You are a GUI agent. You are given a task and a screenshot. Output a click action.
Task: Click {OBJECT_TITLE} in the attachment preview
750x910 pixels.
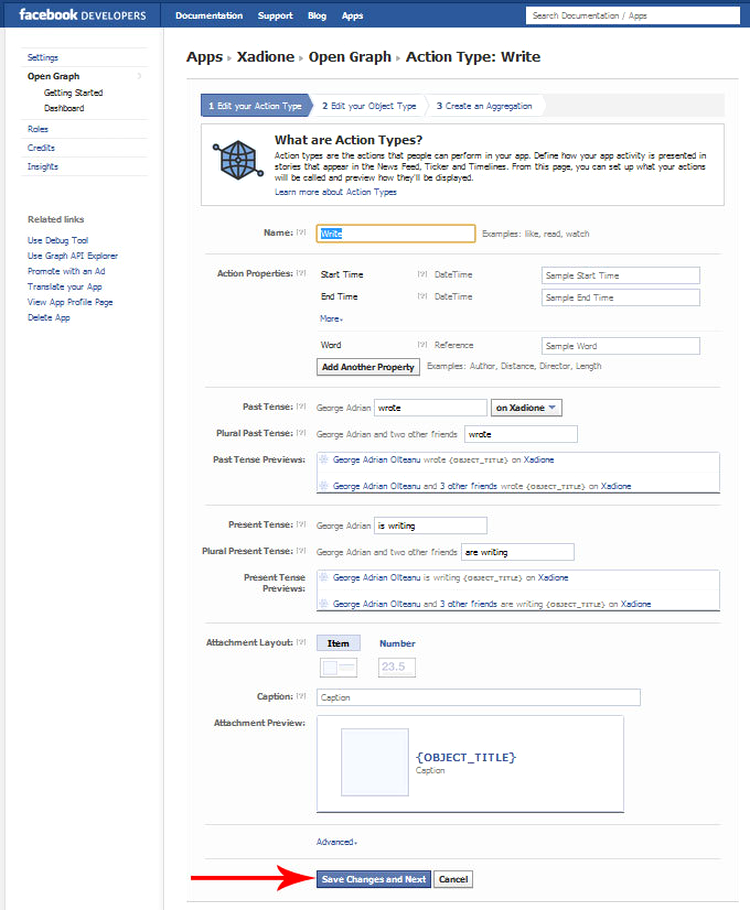pos(466,757)
